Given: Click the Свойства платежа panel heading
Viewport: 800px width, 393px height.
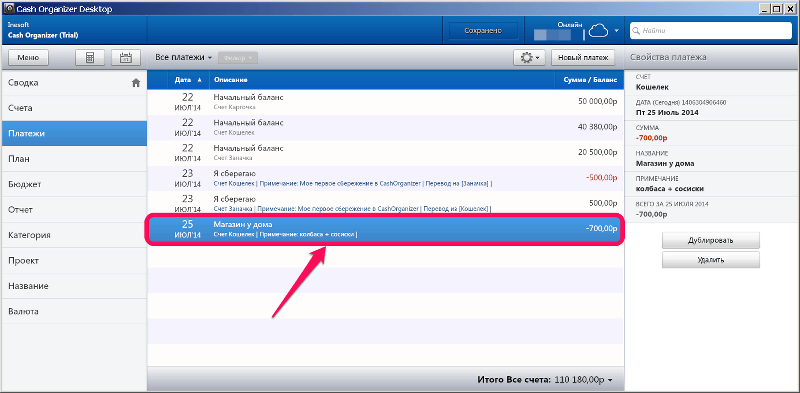Looking at the screenshot, I should pos(668,58).
